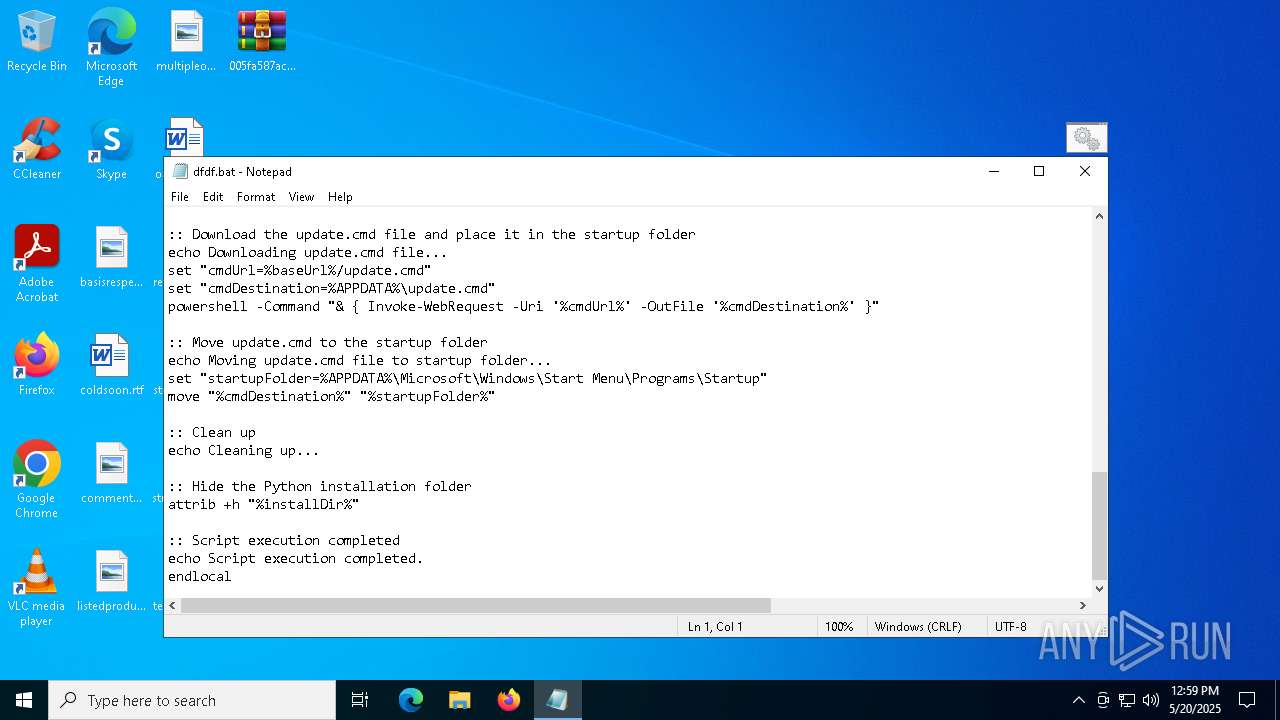Click 'Windows (CRLF)' in the status bar
Viewport: 1280px width, 720px height.
pyautogui.click(x=918, y=627)
